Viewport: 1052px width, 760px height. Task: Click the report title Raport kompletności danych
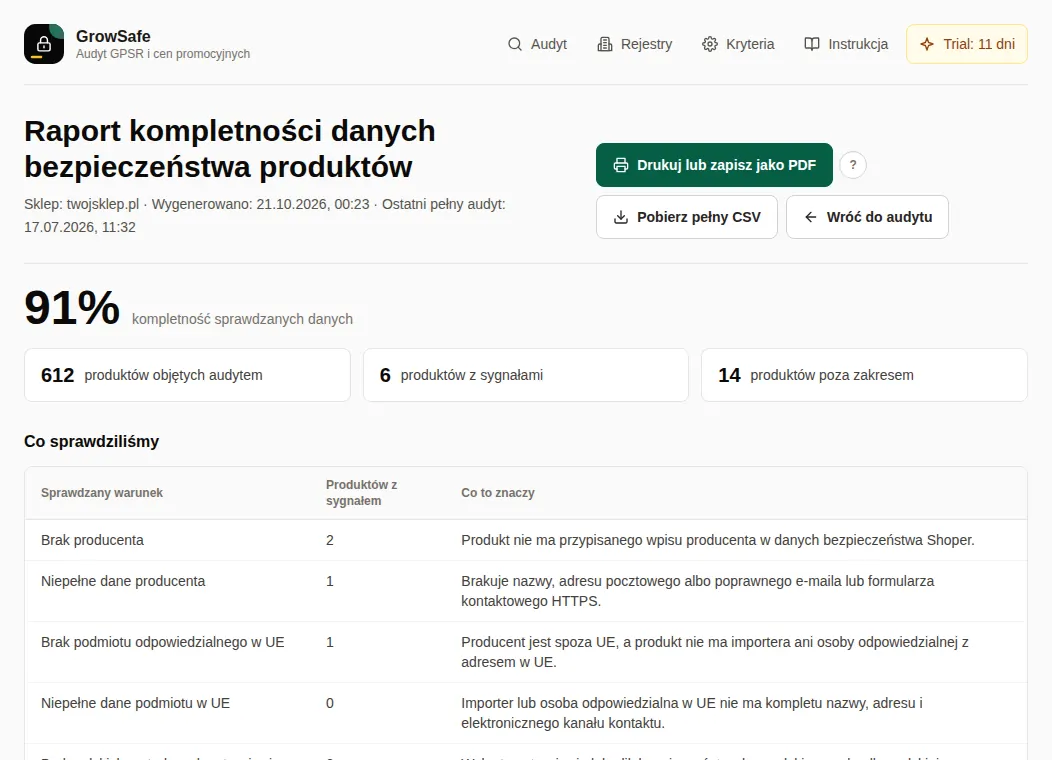(230, 149)
